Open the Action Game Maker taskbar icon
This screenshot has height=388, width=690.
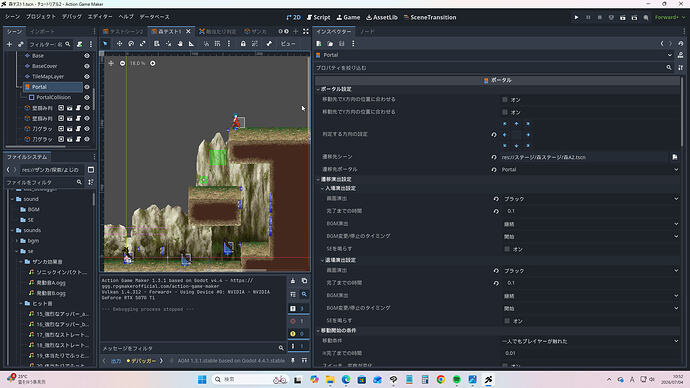pos(488,379)
